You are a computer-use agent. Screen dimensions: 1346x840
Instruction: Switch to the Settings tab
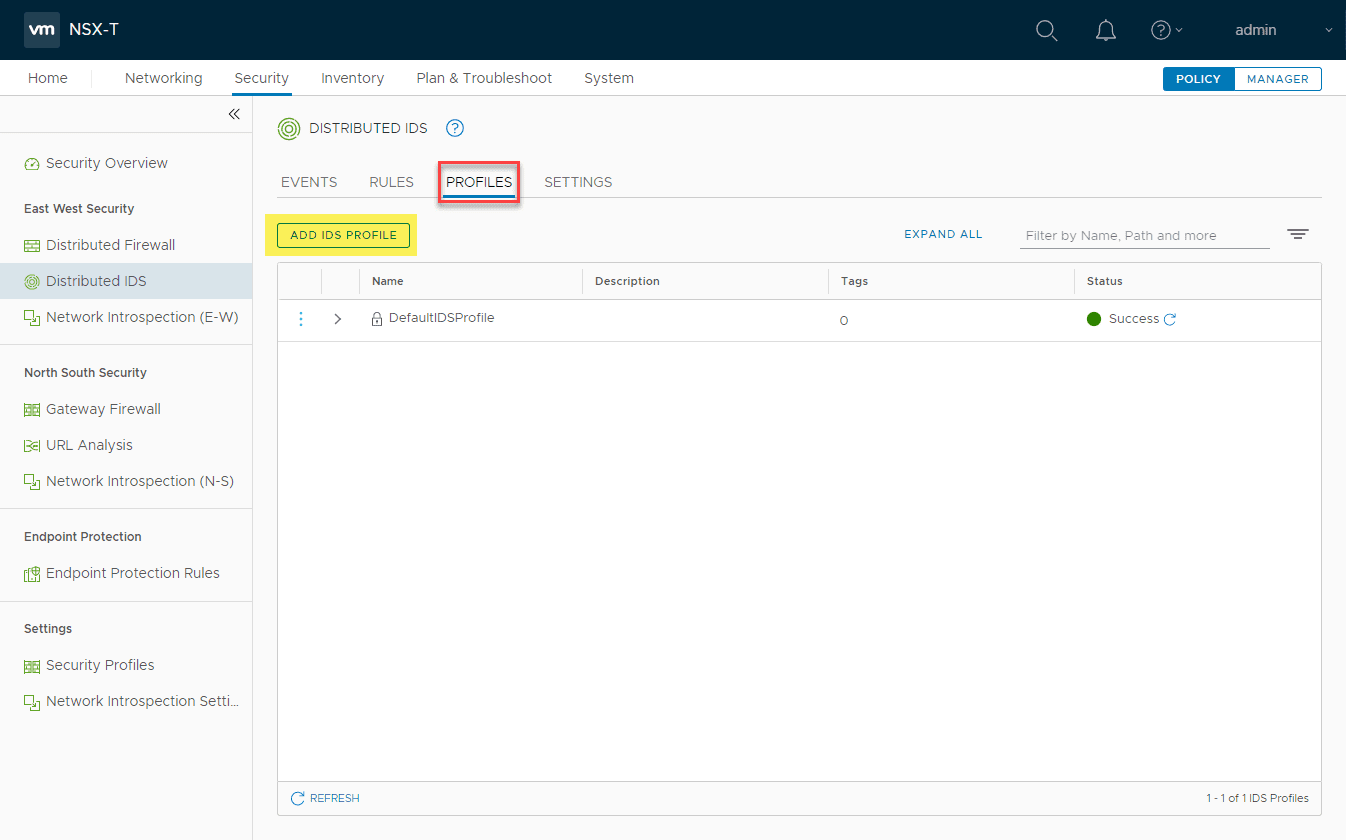pyautogui.click(x=578, y=182)
